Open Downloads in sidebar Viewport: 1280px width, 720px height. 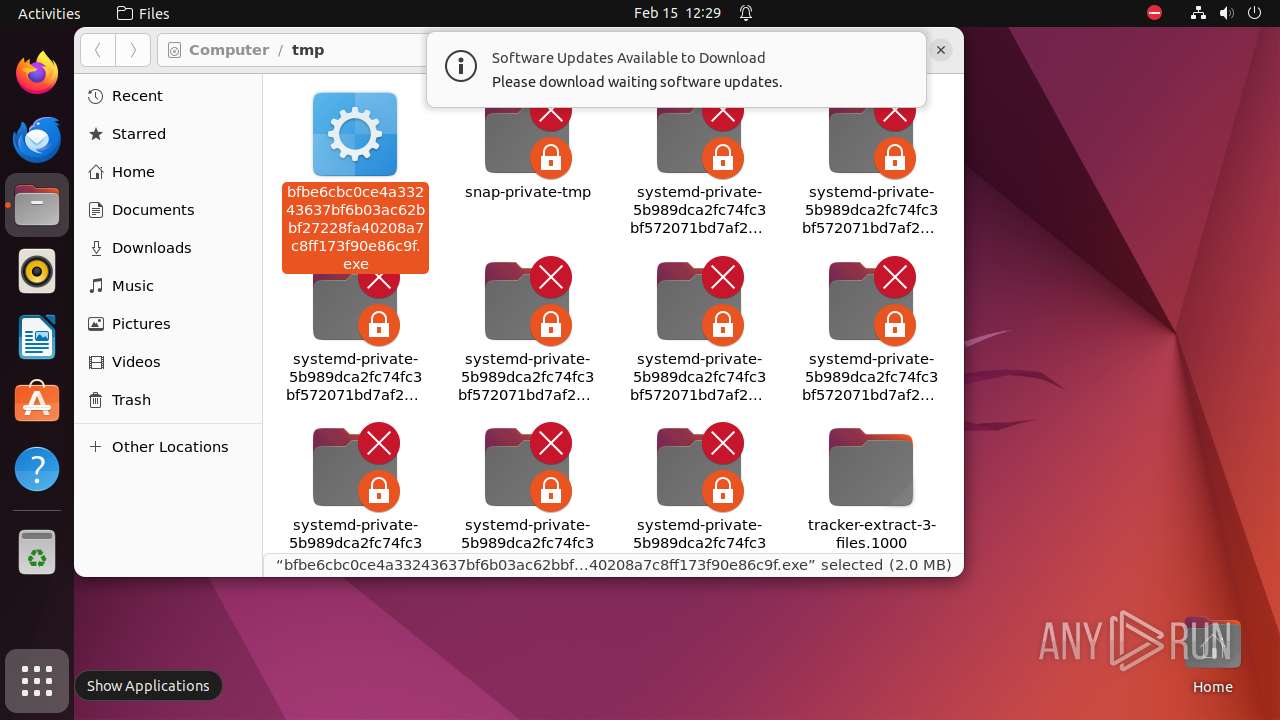coord(168,248)
